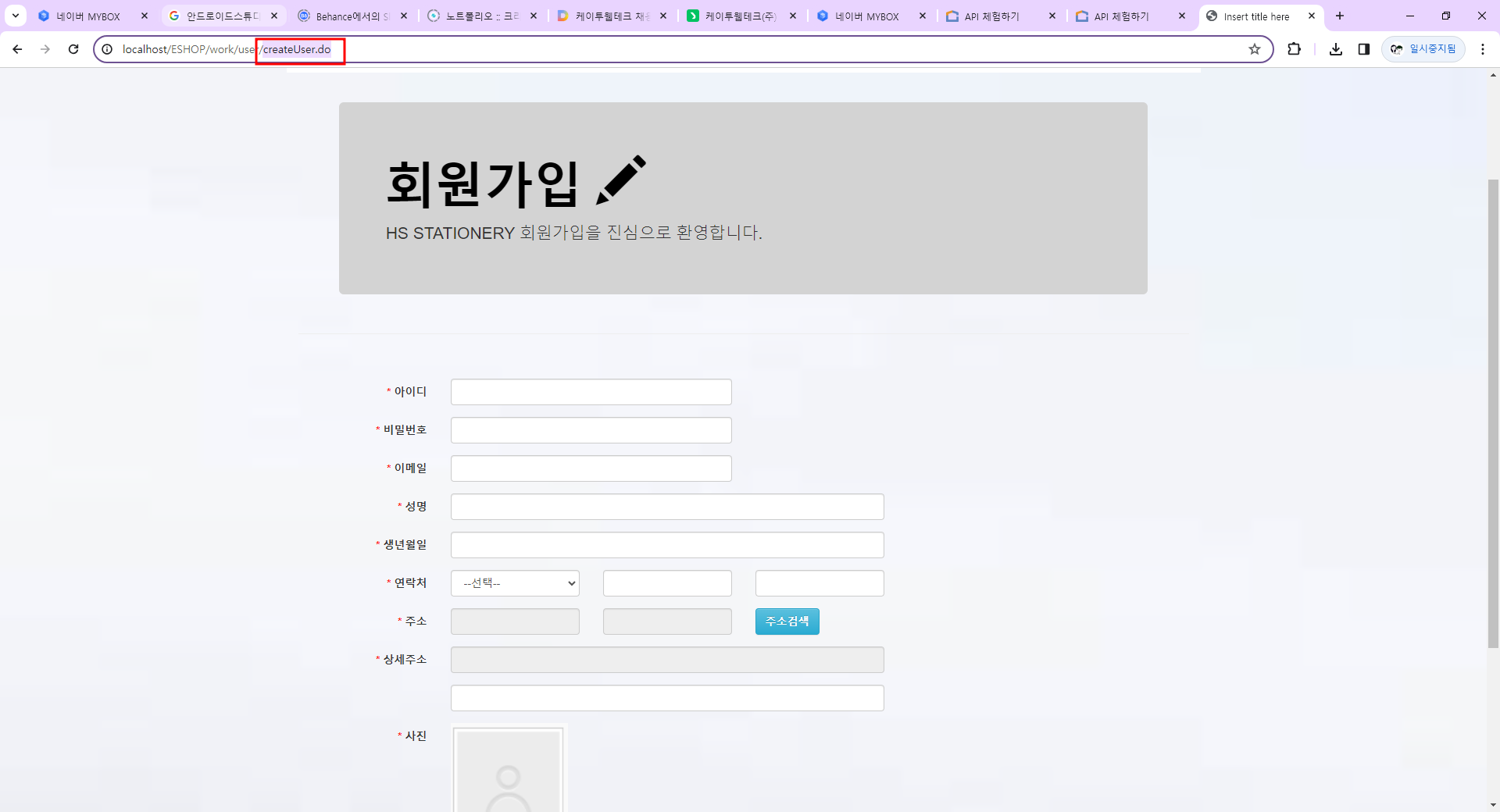The width and height of the screenshot is (1500, 812).
Task: Click the profile button 일시중지됨
Action: pos(1423,49)
